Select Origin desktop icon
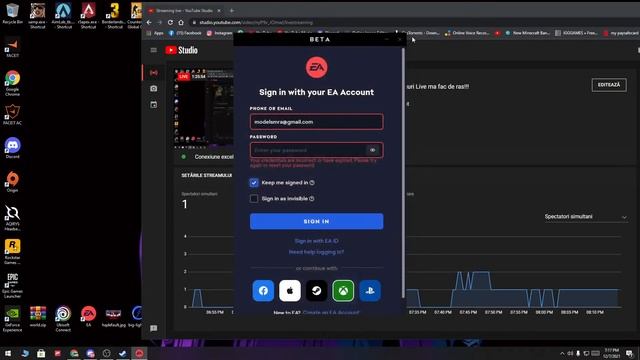 (x=12, y=182)
